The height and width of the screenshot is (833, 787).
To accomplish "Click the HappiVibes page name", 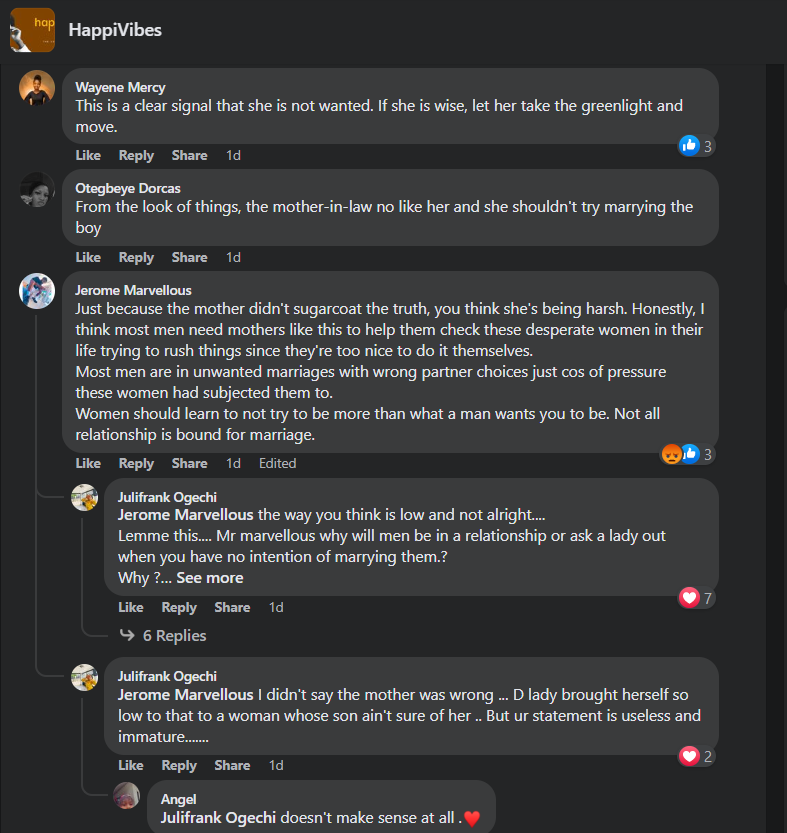I will click(x=115, y=30).
